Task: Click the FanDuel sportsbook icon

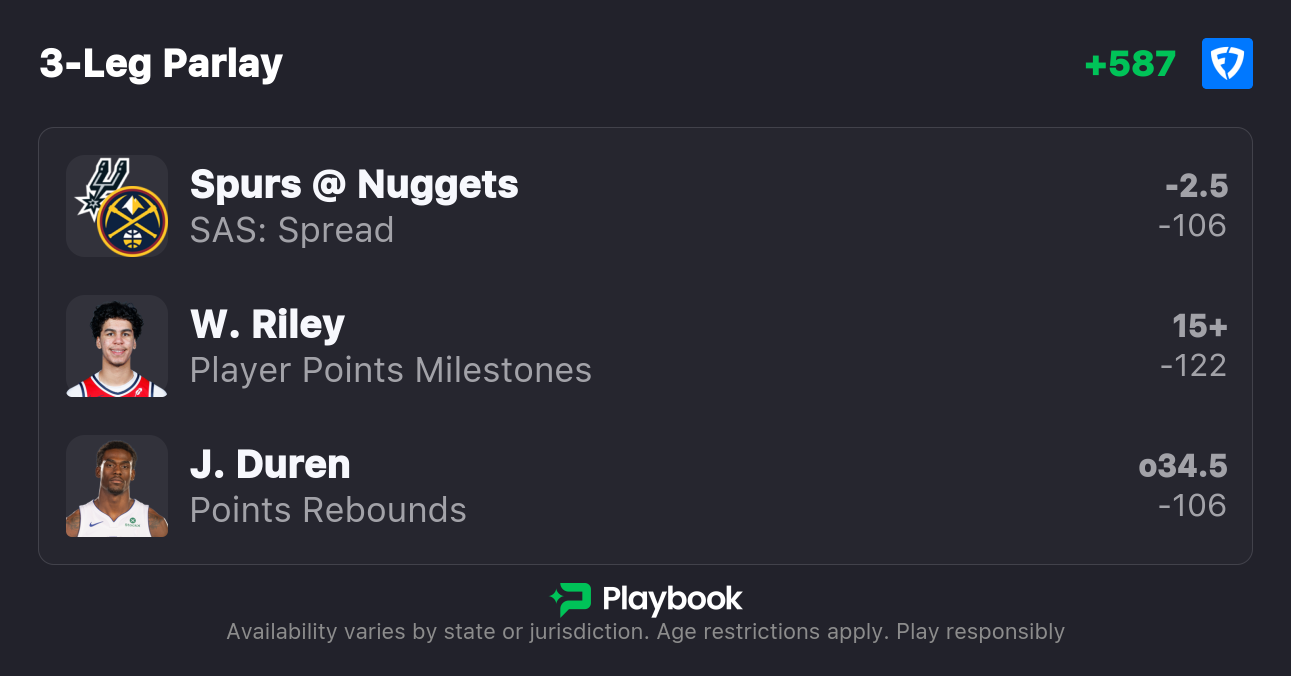Action: pos(1227,64)
